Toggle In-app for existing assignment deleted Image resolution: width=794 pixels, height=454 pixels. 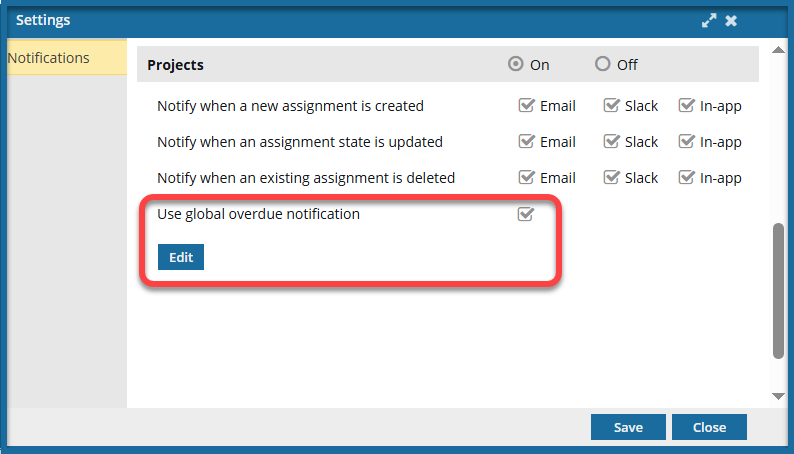[x=686, y=178]
